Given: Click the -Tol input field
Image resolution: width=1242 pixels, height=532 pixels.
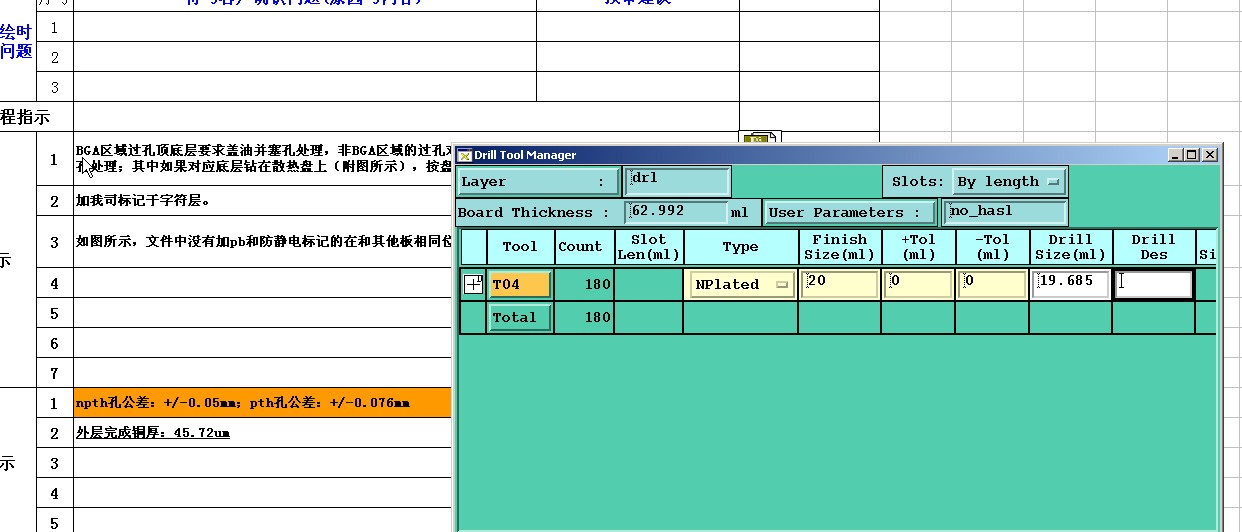Looking at the screenshot, I should pos(992,284).
